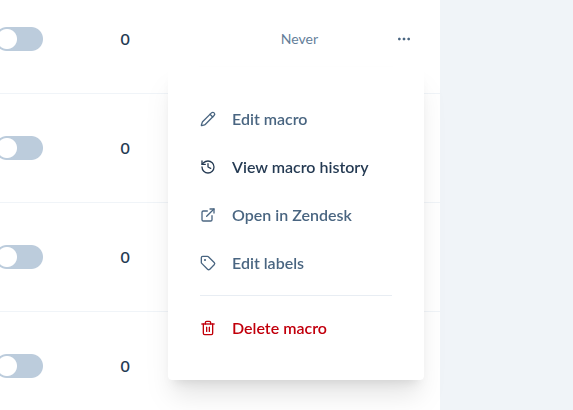Click the red trash can icon
Viewport: 573px width, 410px height.
pyautogui.click(x=208, y=328)
